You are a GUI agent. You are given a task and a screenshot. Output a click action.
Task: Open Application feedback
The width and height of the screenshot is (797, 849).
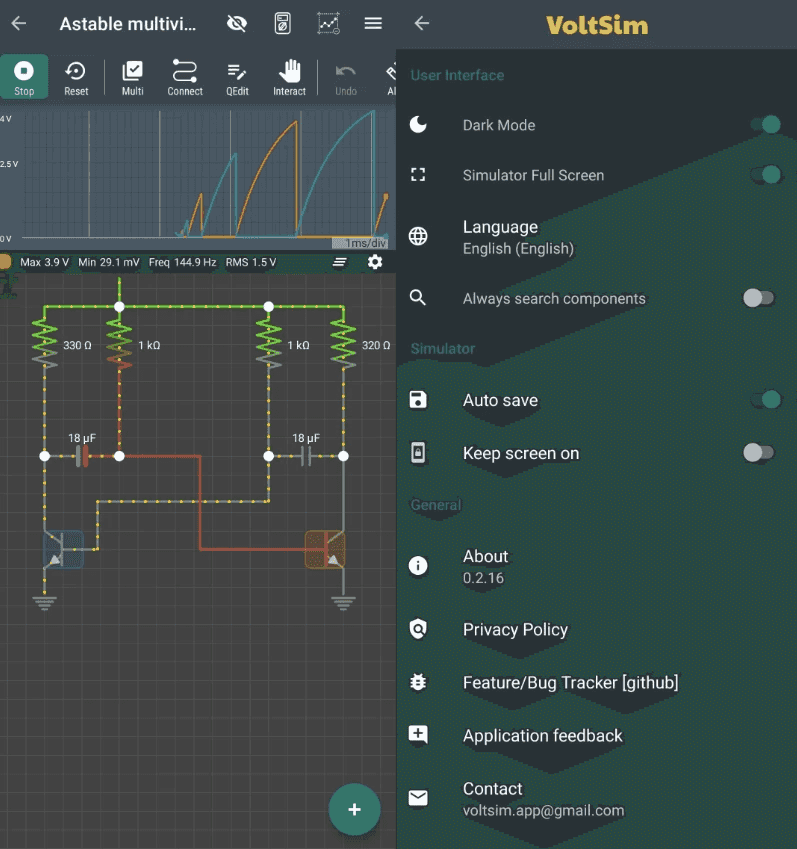[x=597, y=735]
